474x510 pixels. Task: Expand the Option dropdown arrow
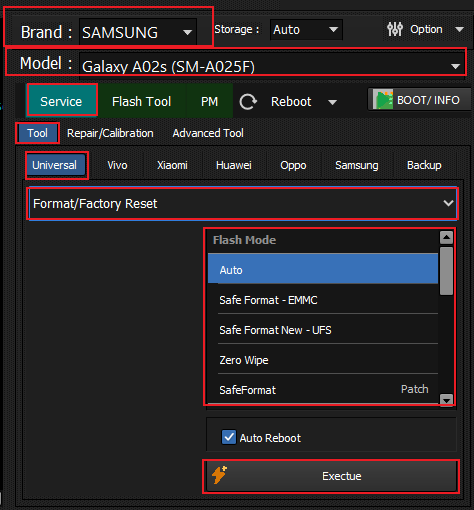460,30
